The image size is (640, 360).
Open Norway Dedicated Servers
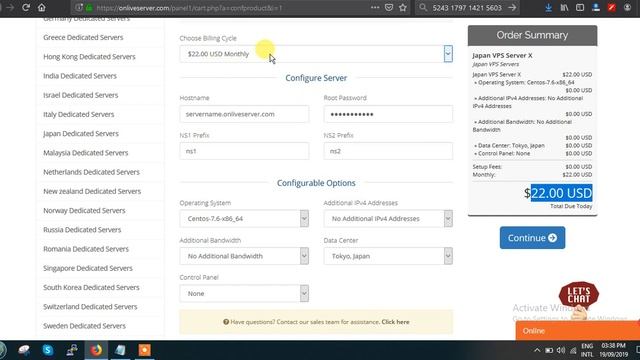[x=84, y=210]
